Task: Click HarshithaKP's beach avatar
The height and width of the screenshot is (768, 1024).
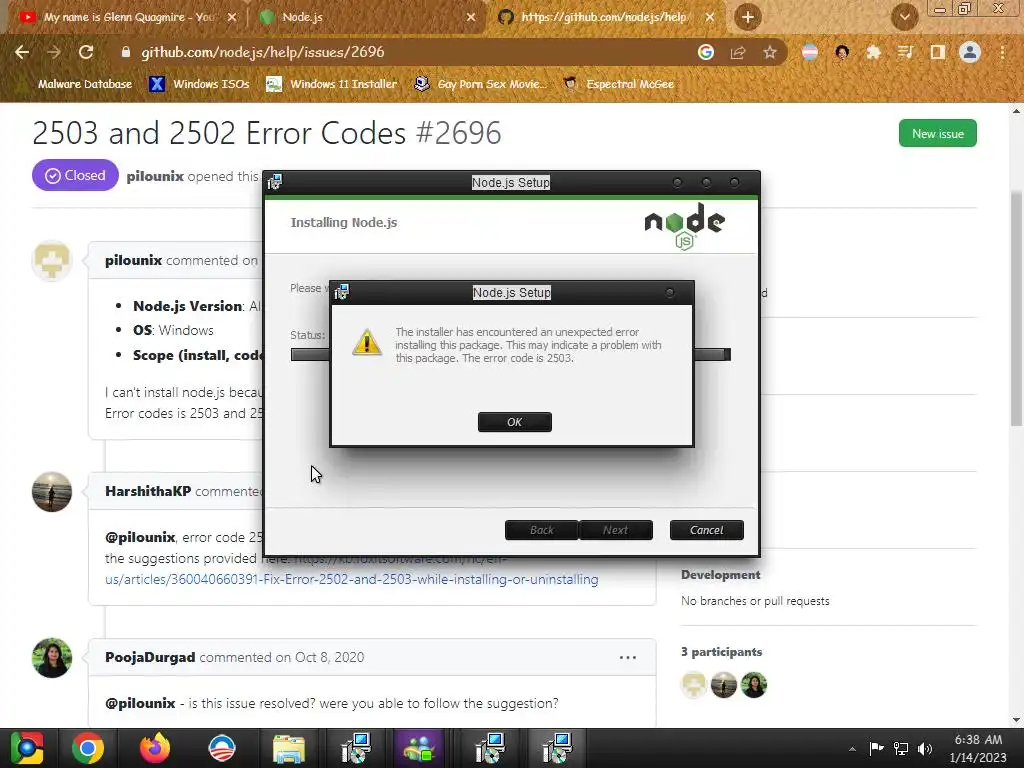Action: [x=52, y=492]
